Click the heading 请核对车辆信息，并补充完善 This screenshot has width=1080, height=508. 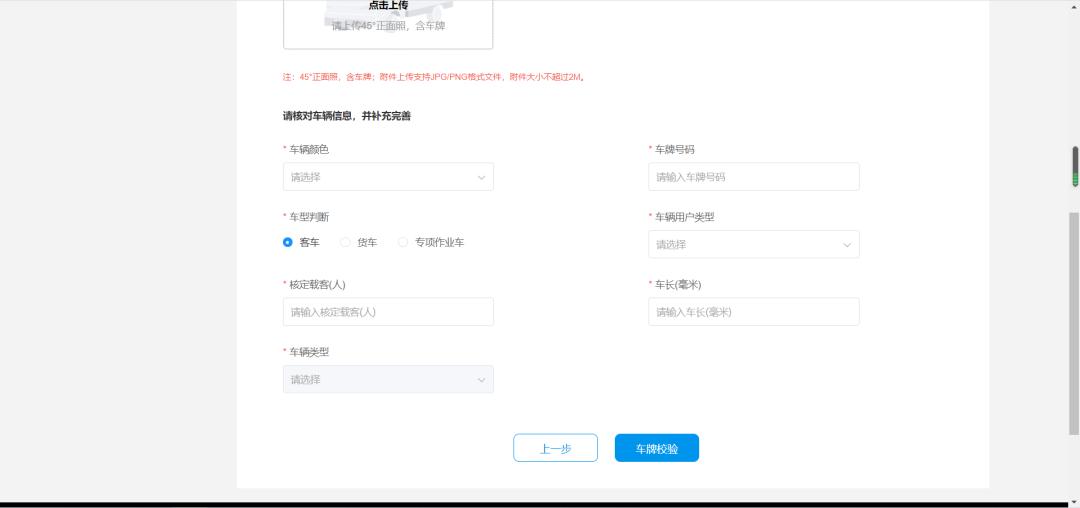346,116
